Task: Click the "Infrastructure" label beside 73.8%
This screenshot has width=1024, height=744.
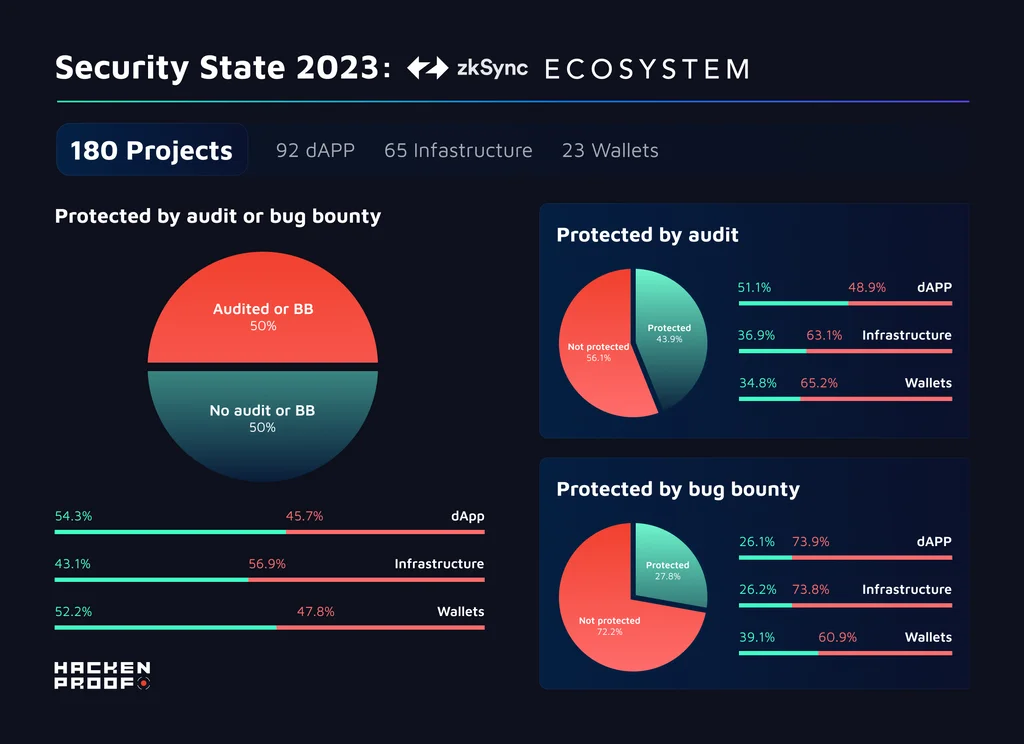Action: (x=907, y=589)
